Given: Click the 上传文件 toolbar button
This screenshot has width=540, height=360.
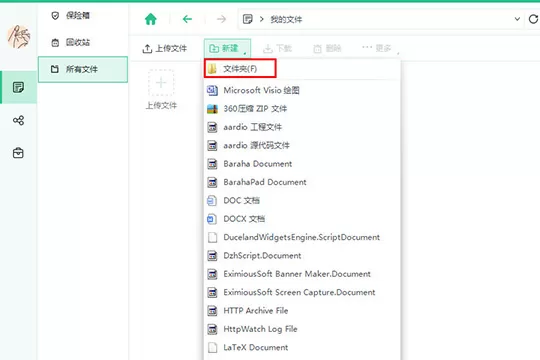Looking at the screenshot, I should [x=165, y=49].
